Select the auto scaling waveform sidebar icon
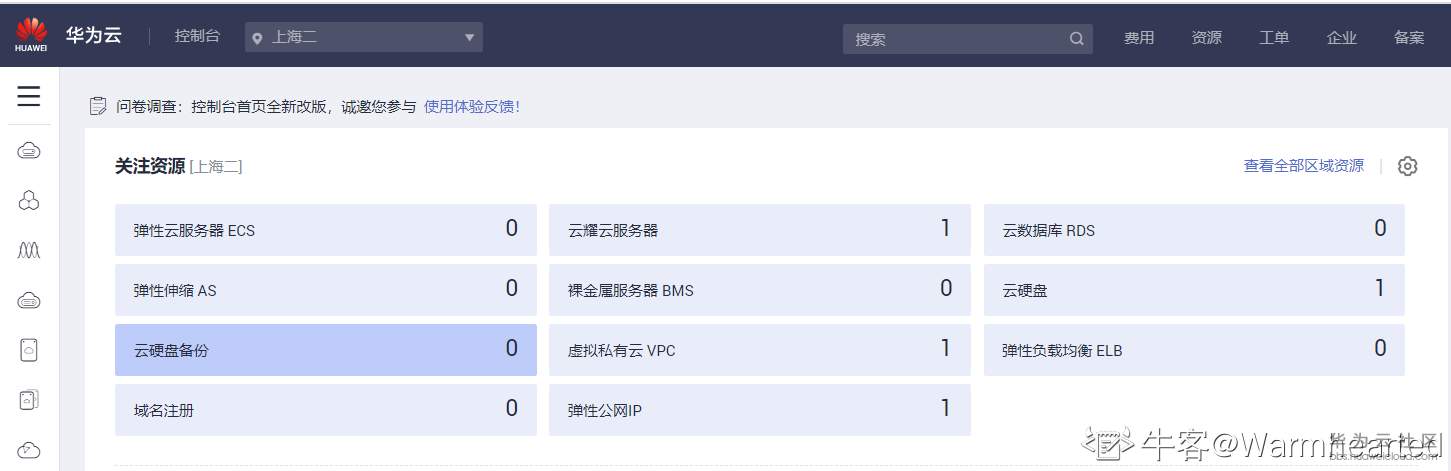Viewport: 1451px width, 471px height. [x=29, y=250]
